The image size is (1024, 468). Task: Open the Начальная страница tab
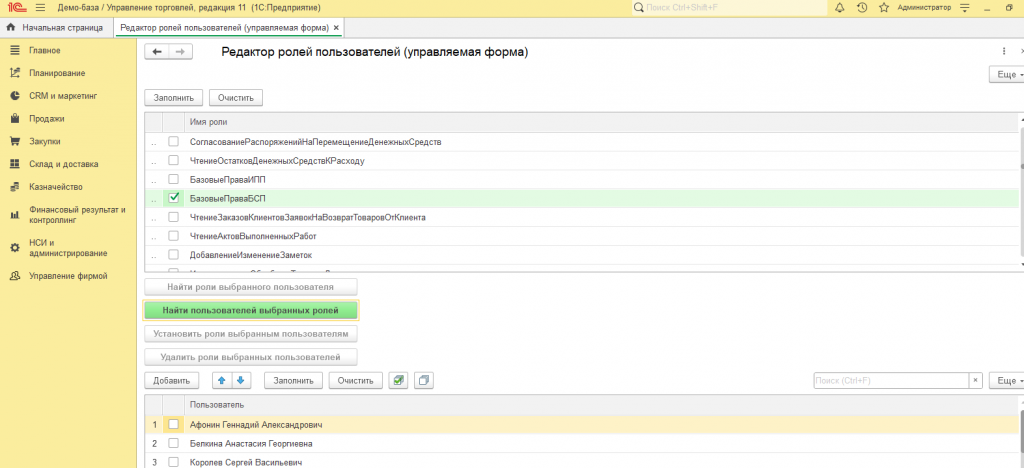point(56,28)
